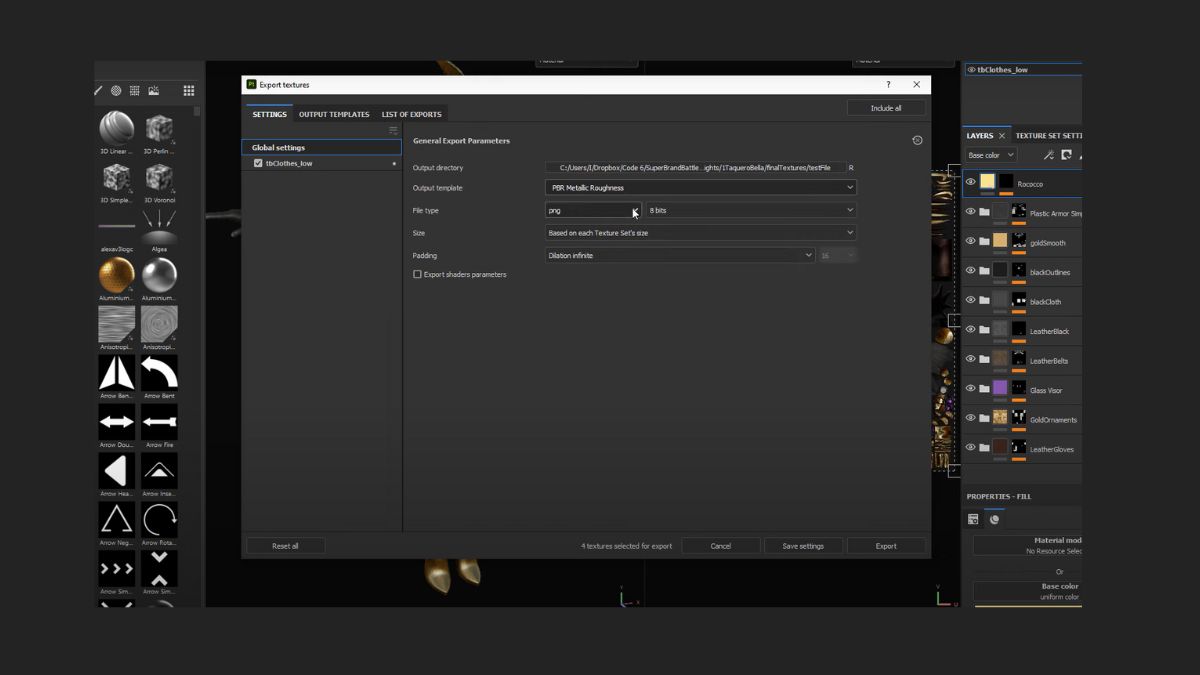Open the TEXTURE SET SETTINGS tab

(1048, 136)
